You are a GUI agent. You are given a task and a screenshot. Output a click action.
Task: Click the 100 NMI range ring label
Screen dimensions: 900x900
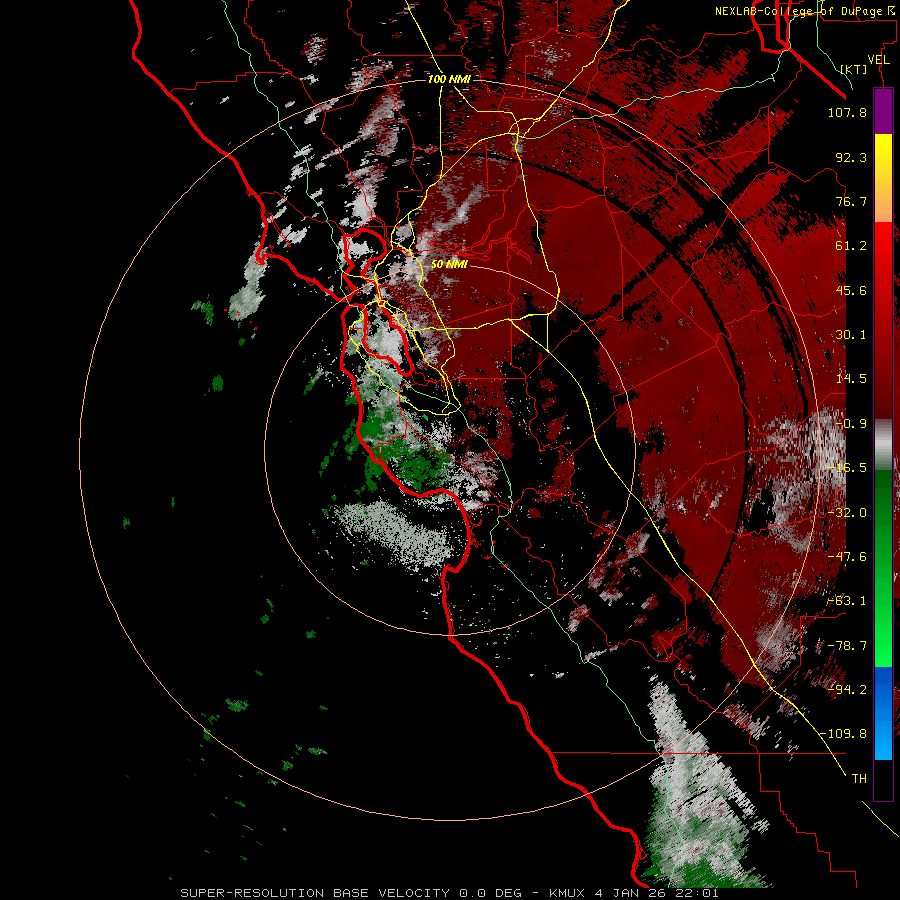(449, 79)
